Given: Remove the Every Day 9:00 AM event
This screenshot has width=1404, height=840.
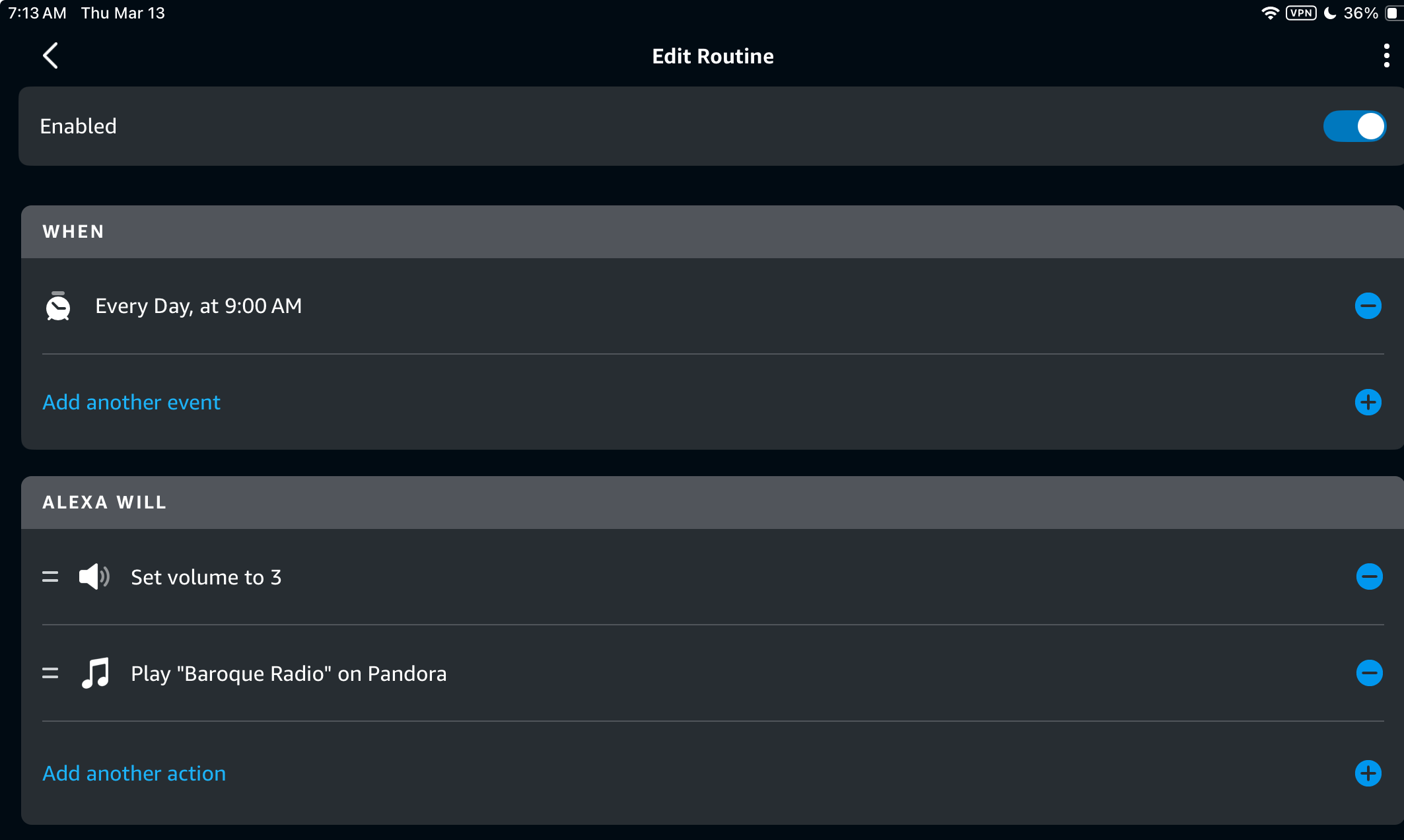Looking at the screenshot, I should point(1368,306).
